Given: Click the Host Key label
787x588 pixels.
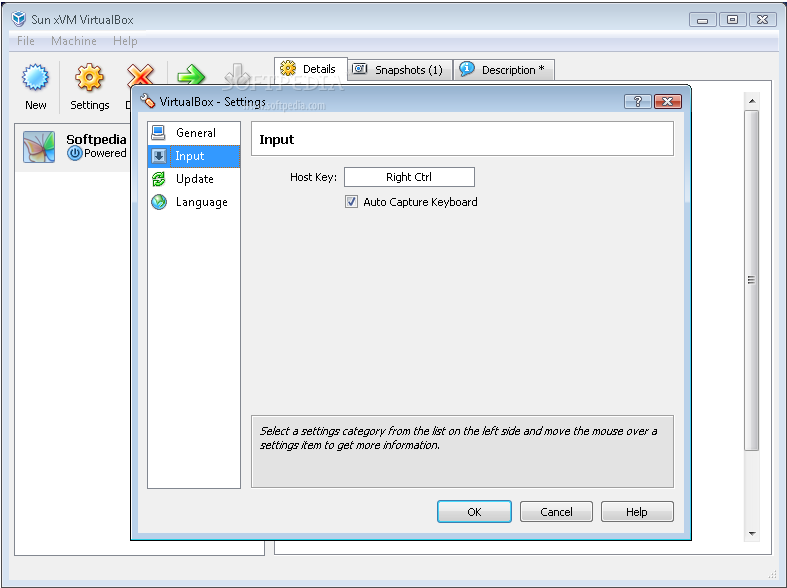Looking at the screenshot, I should [x=313, y=177].
